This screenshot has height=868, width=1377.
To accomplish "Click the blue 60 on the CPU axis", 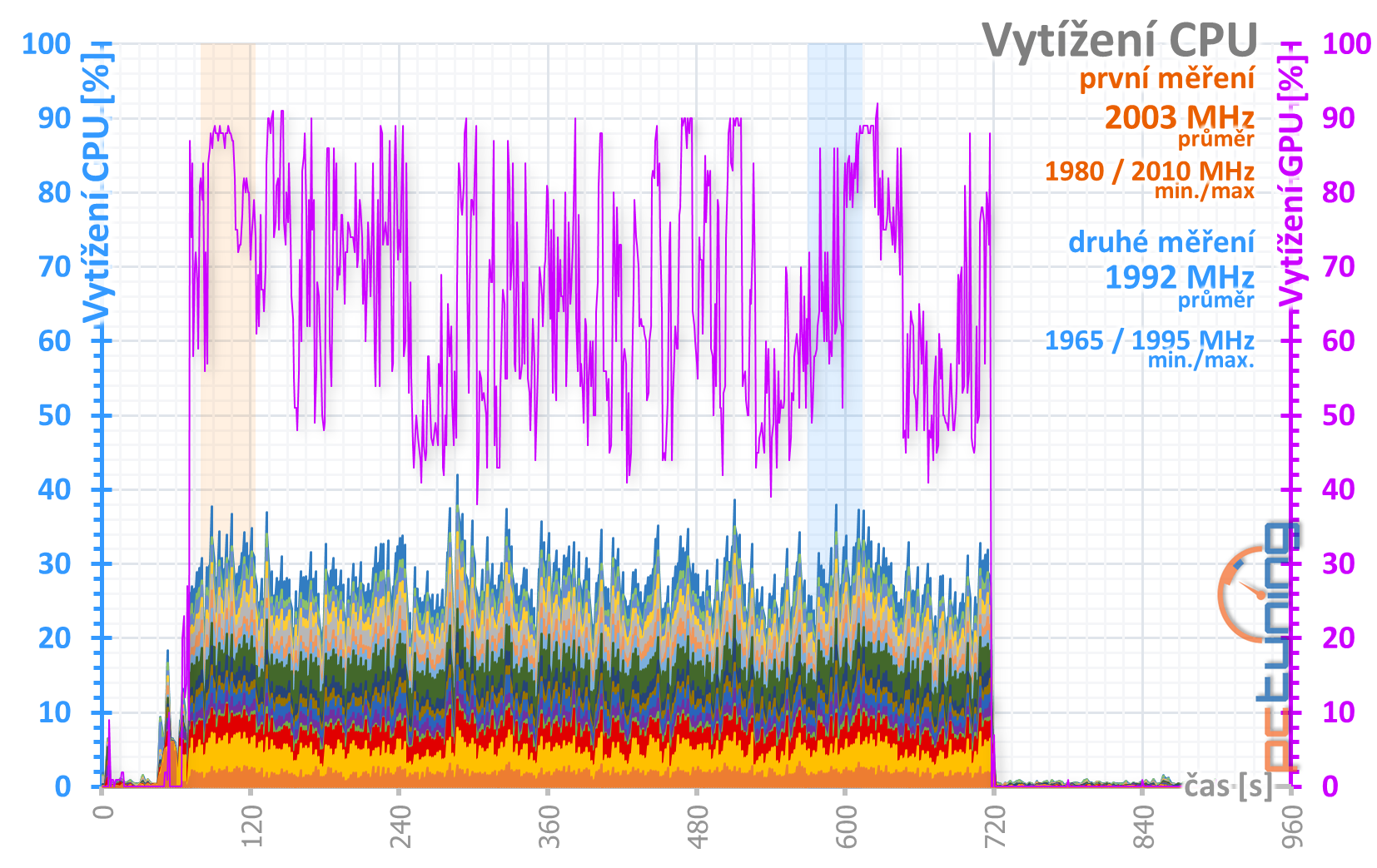I will coord(55,340).
